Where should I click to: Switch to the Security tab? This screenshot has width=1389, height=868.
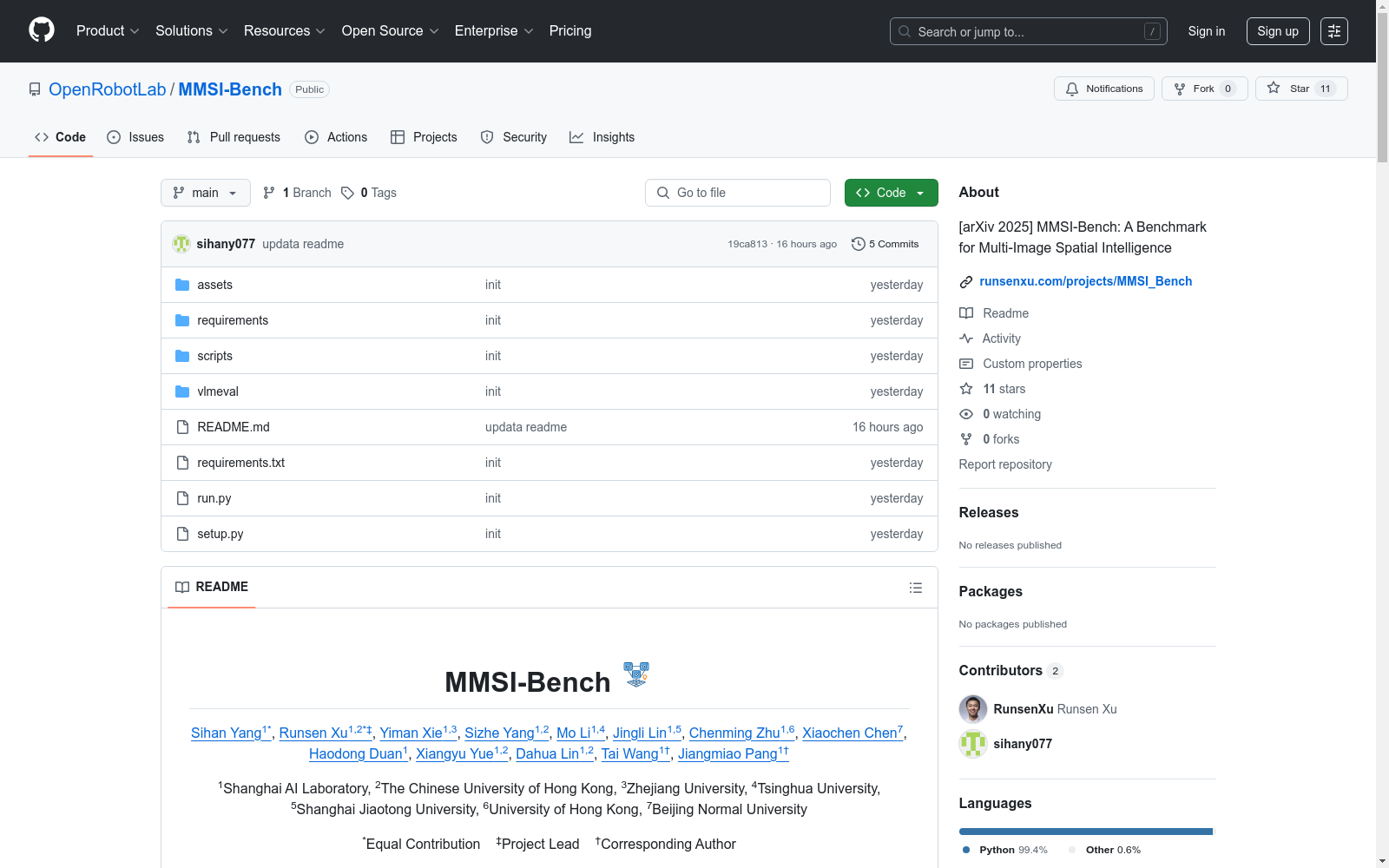(x=514, y=137)
